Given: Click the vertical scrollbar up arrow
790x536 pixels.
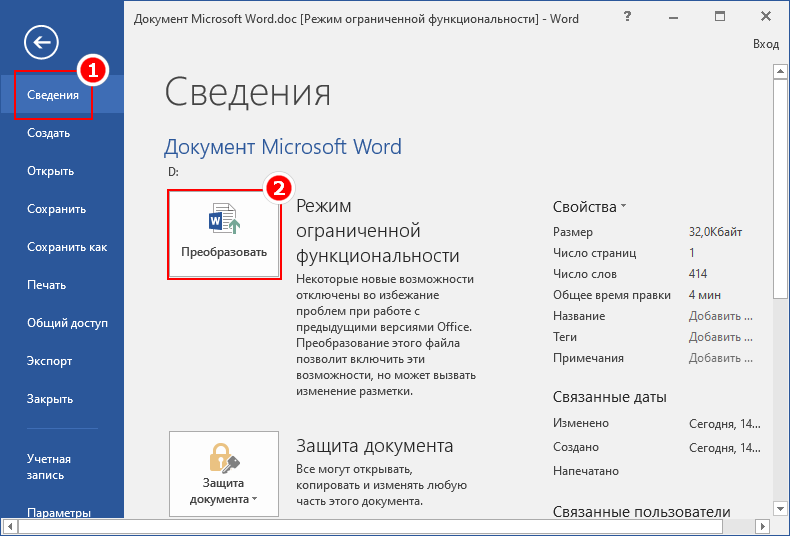Looking at the screenshot, I should coord(780,72).
